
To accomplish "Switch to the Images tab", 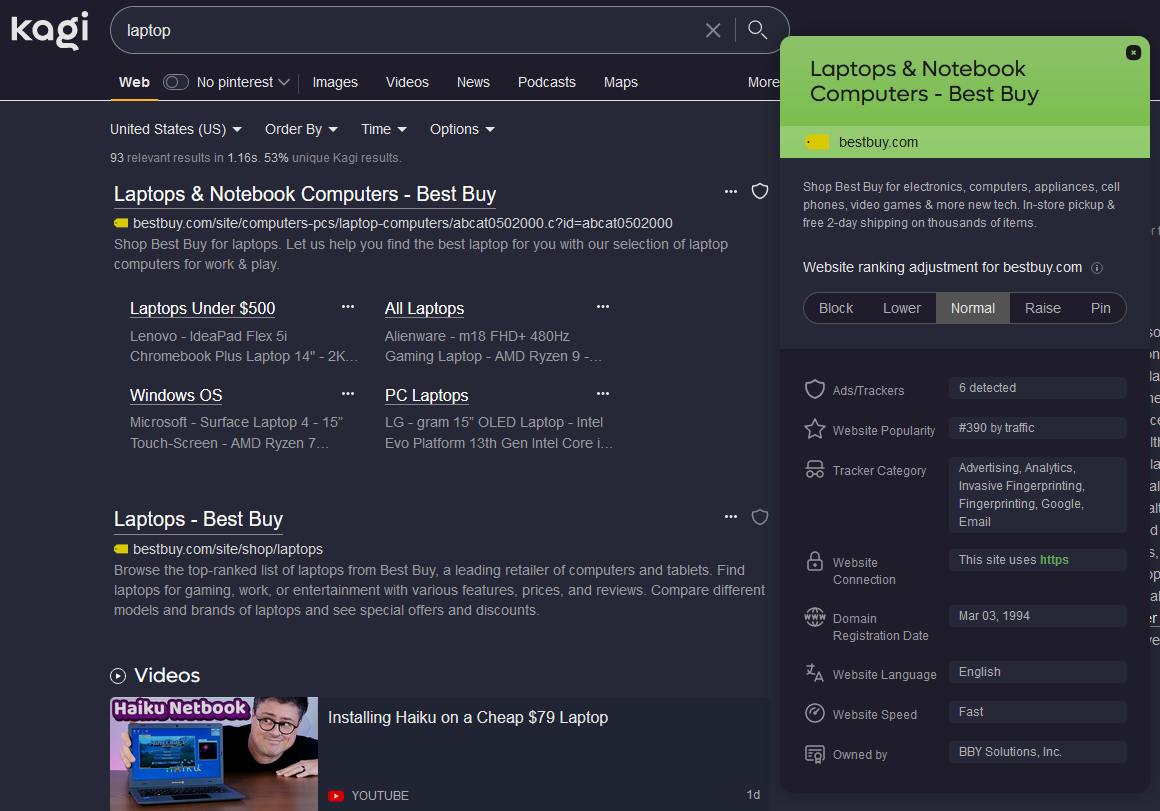I will coord(335,82).
